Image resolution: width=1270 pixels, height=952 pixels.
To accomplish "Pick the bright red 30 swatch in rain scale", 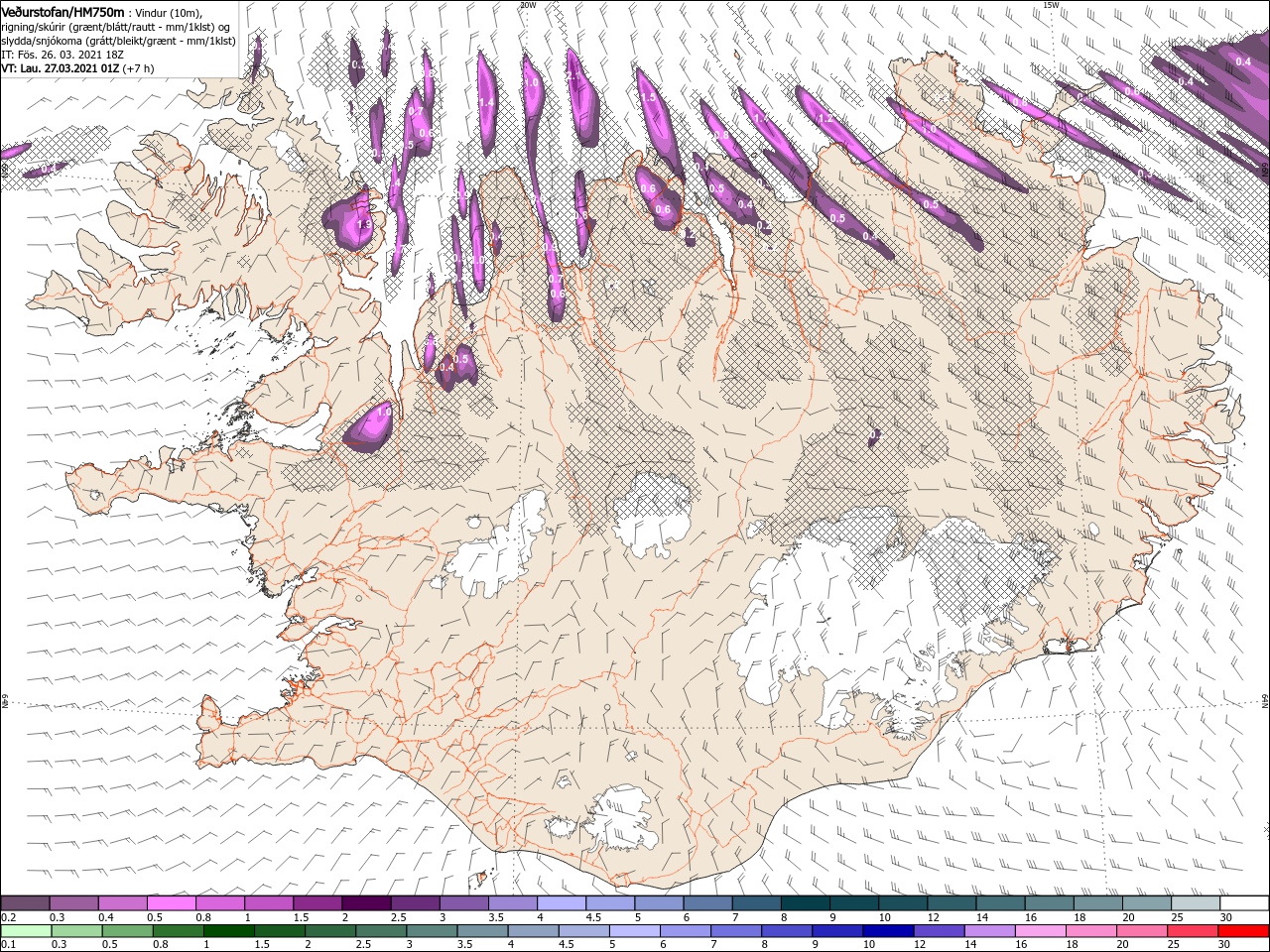I will [1242, 930].
